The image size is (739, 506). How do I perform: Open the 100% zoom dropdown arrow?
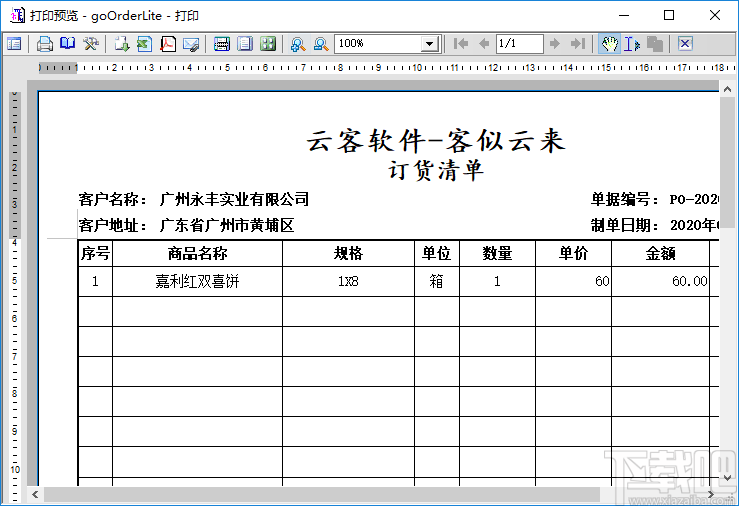[x=429, y=44]
